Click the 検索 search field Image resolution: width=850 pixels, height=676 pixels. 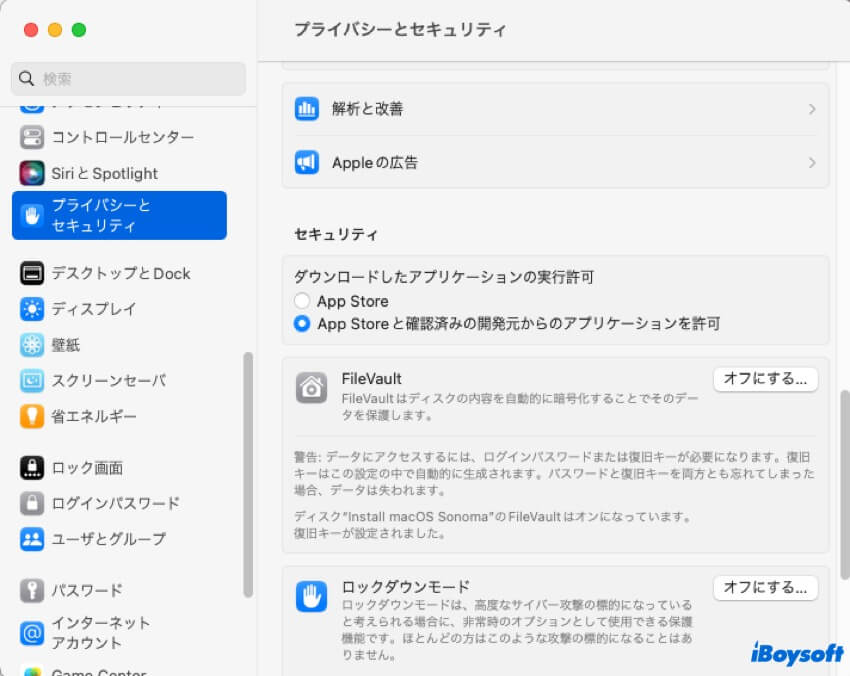coord(128,79)
